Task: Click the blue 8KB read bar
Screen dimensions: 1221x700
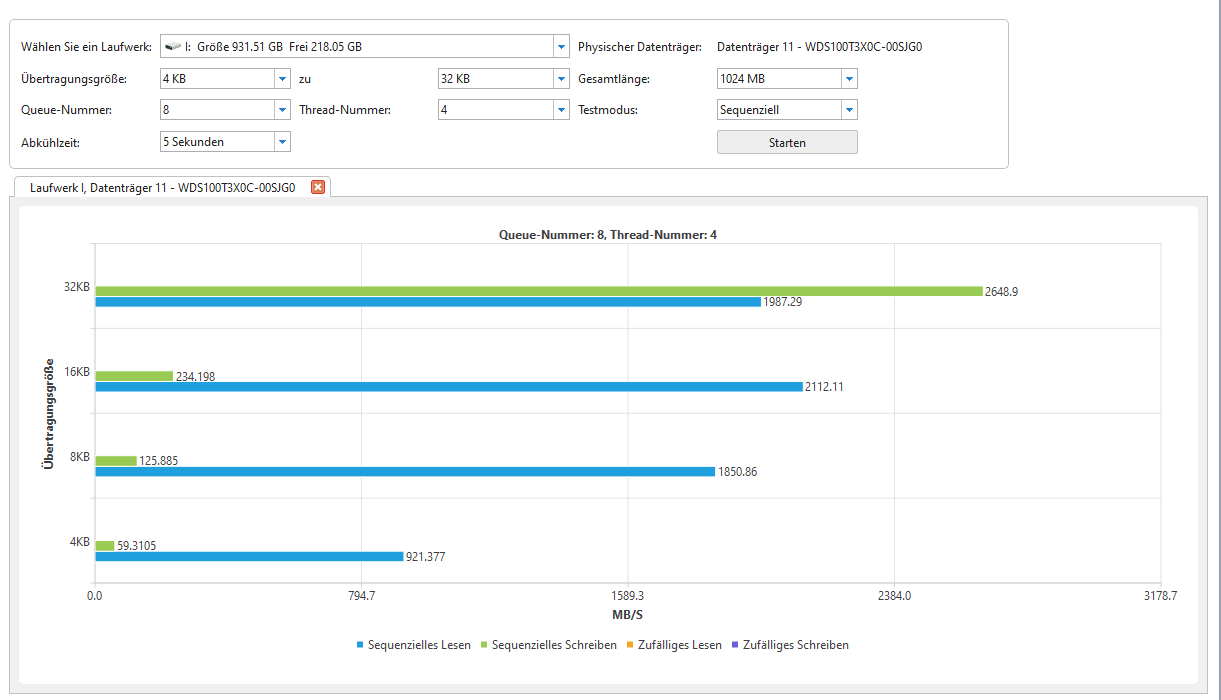Action: click(404, 472)
